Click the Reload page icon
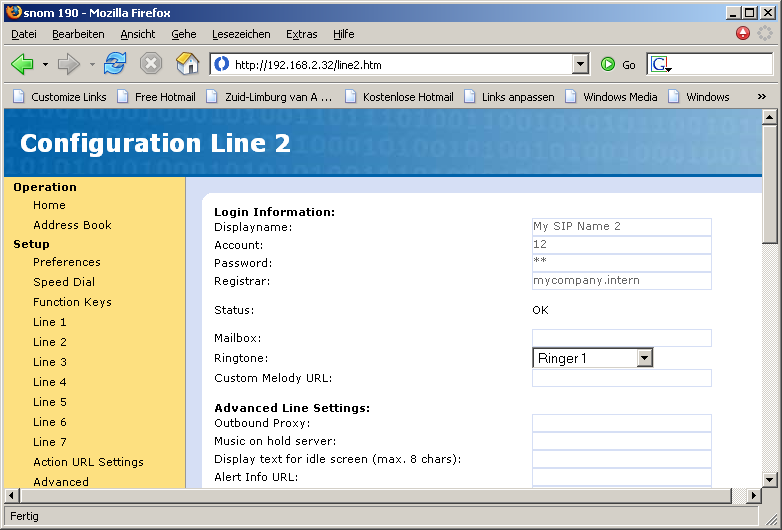The height and width of the screenshot is (530, 782). 115,64
